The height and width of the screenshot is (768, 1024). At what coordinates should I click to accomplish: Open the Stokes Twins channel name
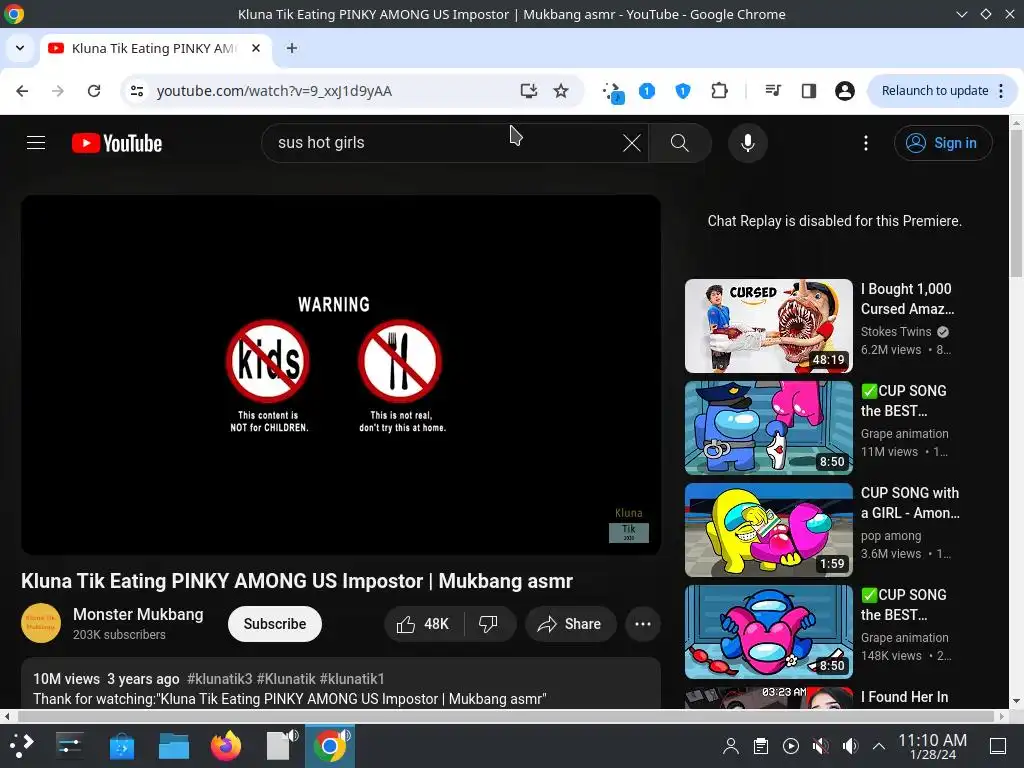[896, 332]
